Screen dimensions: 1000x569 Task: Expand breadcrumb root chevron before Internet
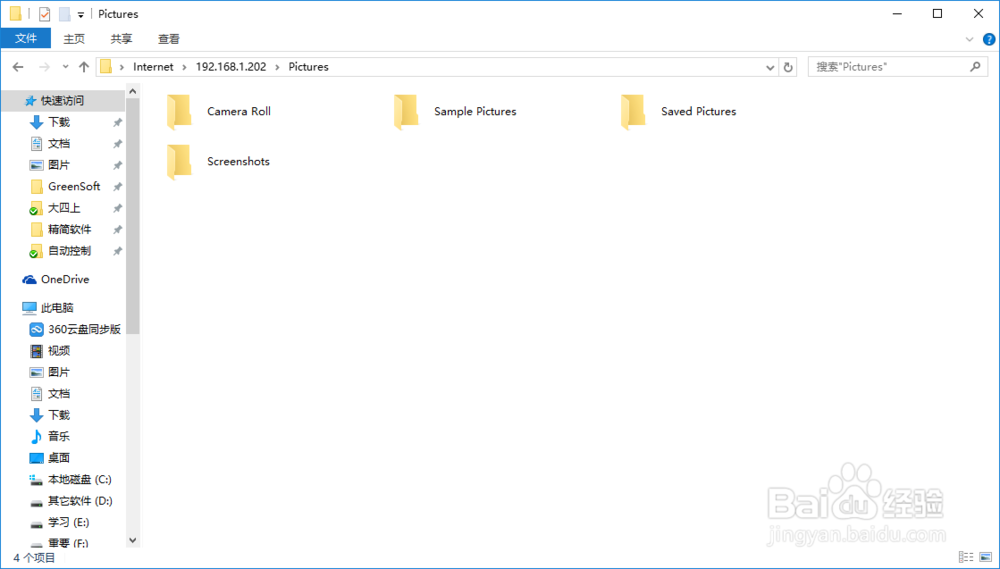(x=122, y=67)
